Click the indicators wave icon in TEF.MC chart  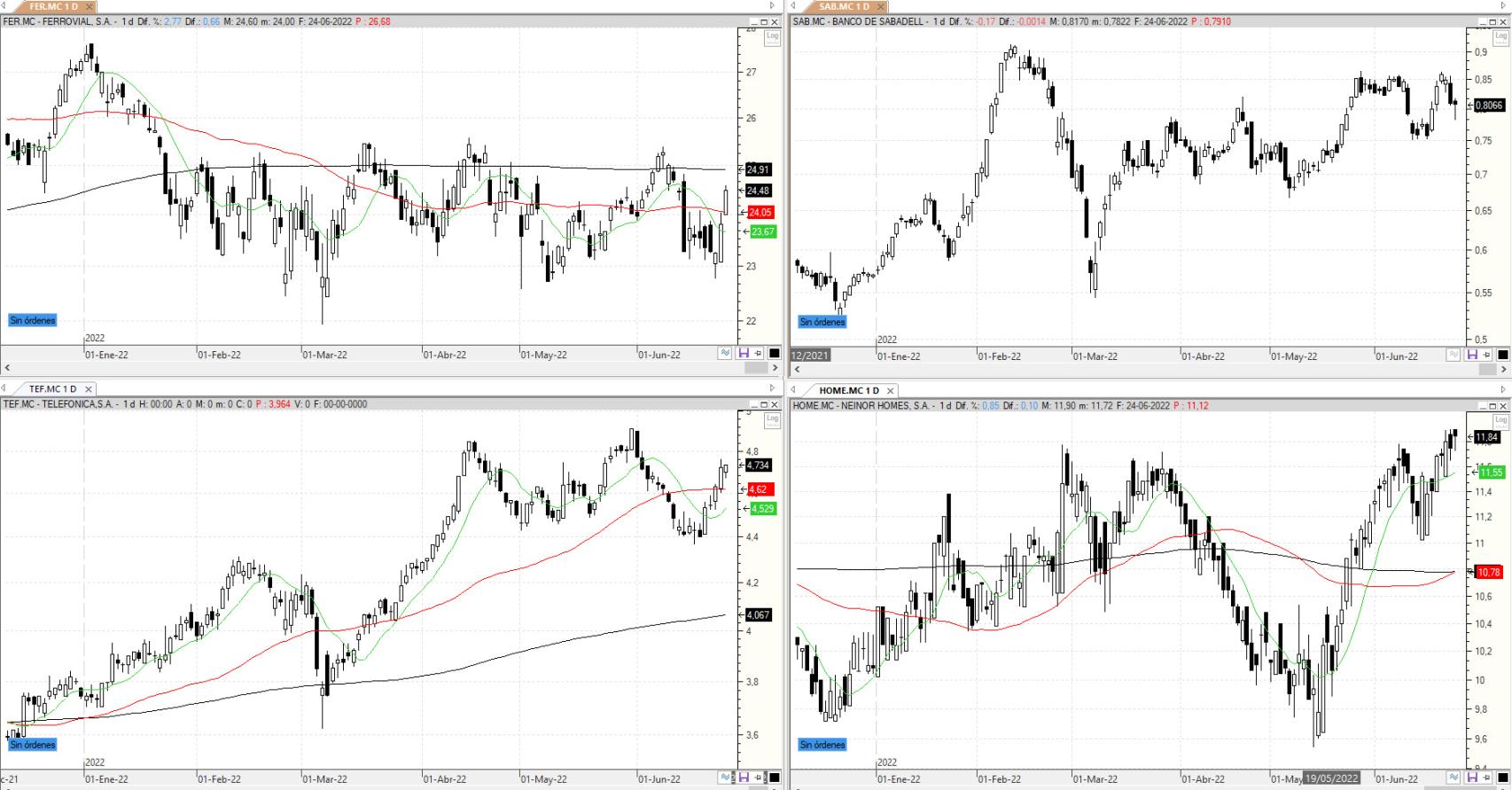pos(725,778)
